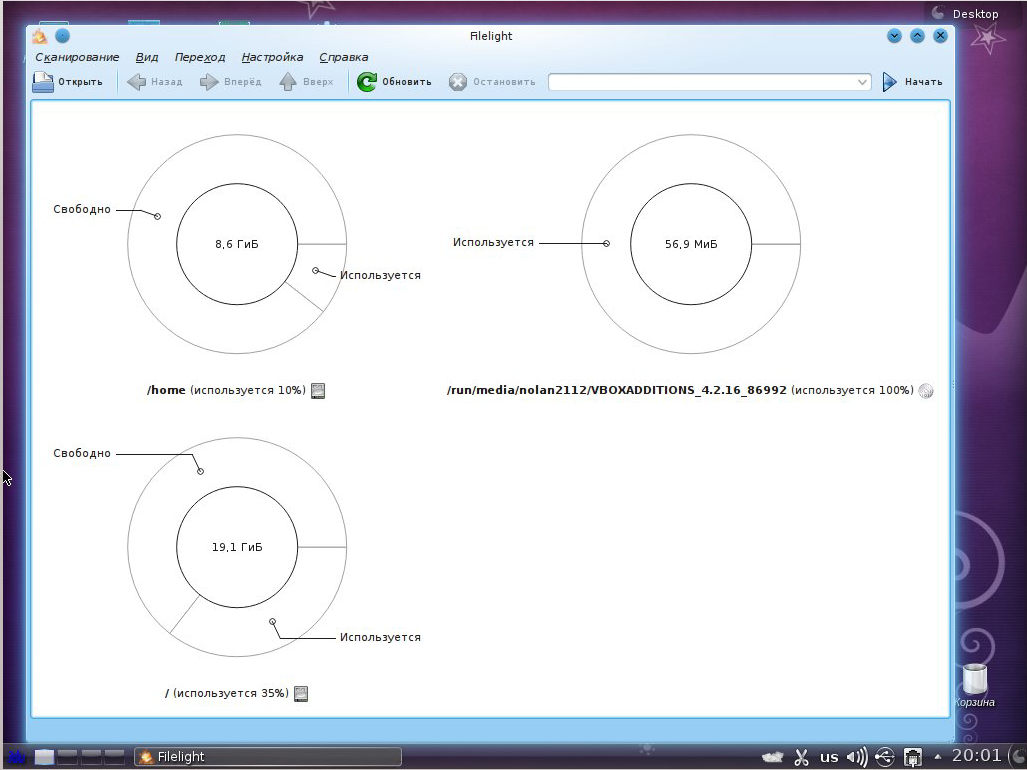
Task: Click the 56,9 МиБ center value
Action: 691,244
